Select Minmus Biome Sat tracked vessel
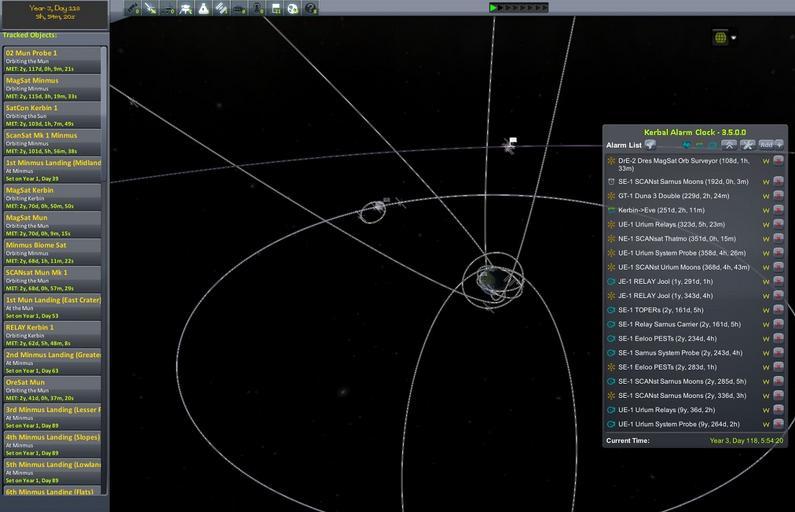The width and height of the screenshot is (795, 512). (x=53, y=252)
